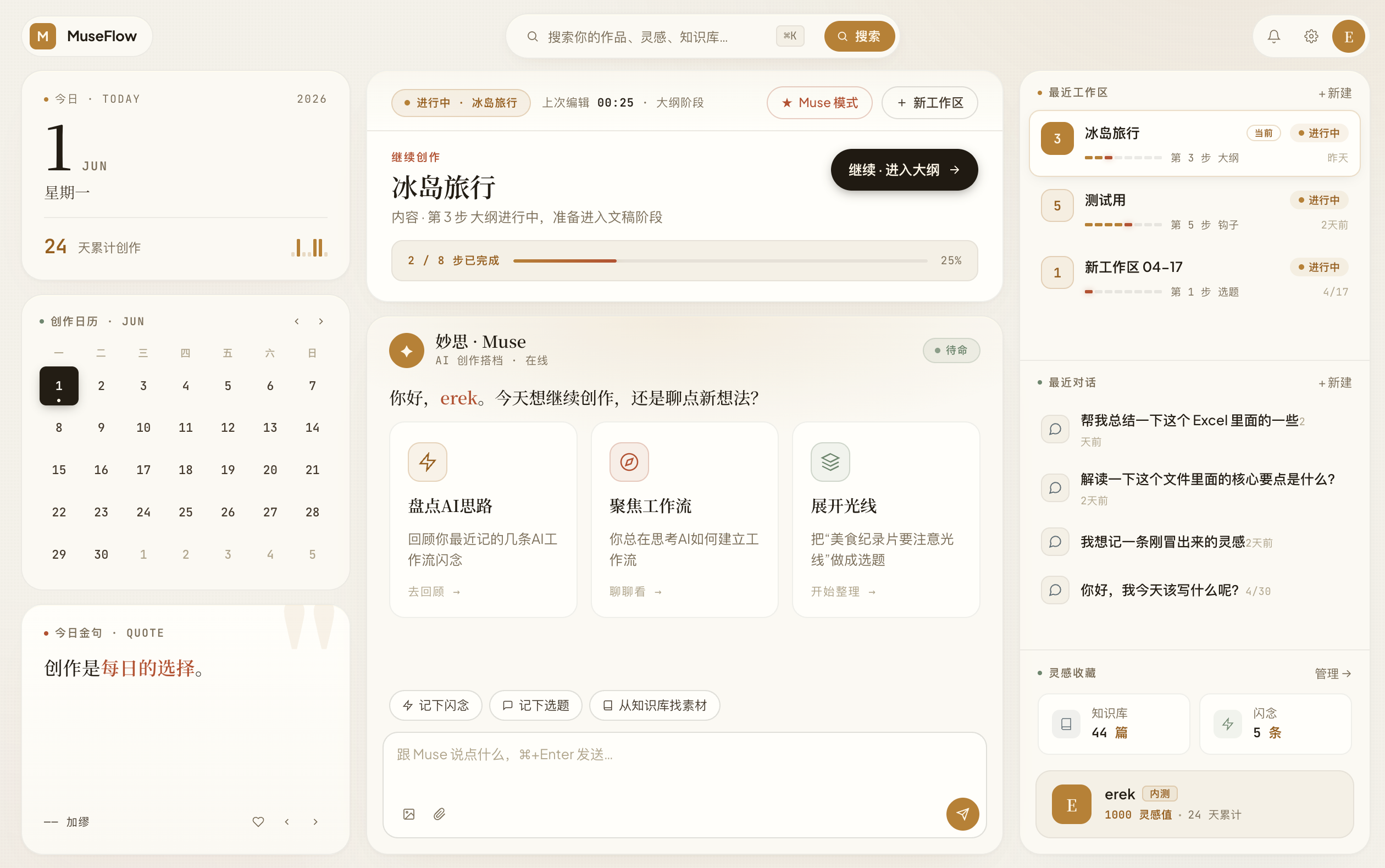Click the layers icon on 展开光线 card
Screen dimensions: 1385x868
(x=830, y=461)
